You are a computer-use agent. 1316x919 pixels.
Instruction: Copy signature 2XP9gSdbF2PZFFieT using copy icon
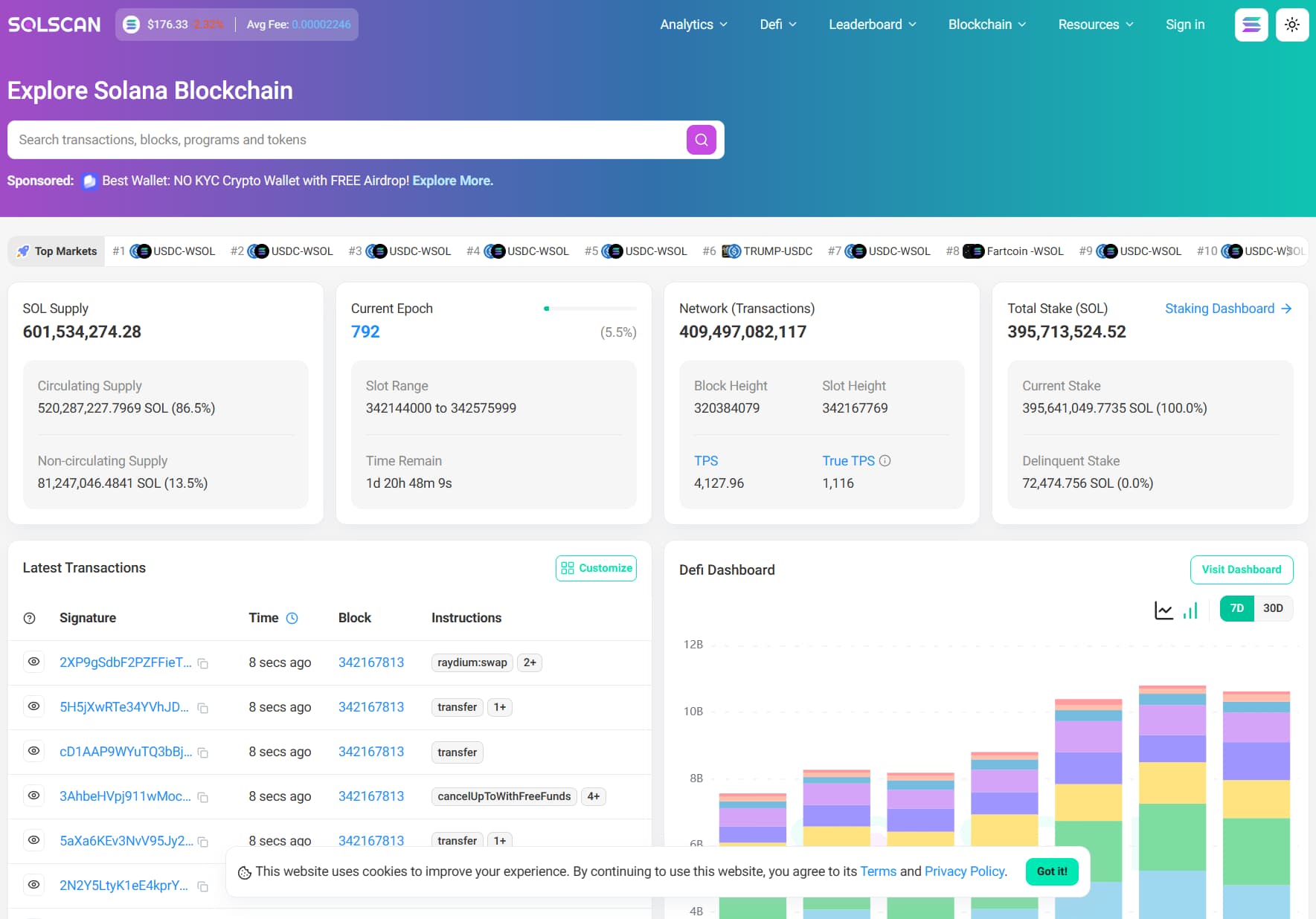click(203, 663)
